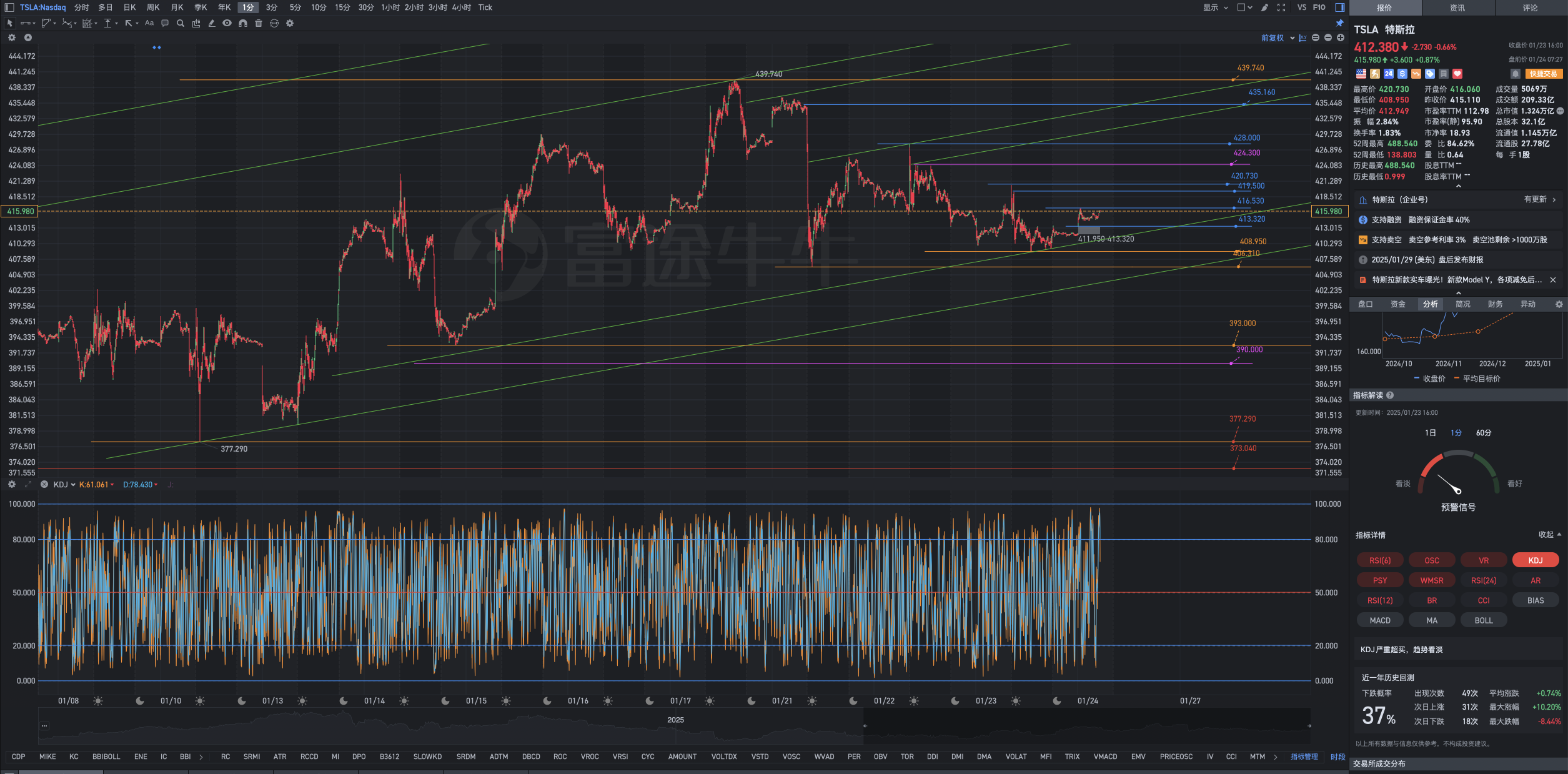Maximize the KDJ indicator pane
The width and height of the screenshot is (1568, 774).
pyautogui.click(x=28, y=485)
